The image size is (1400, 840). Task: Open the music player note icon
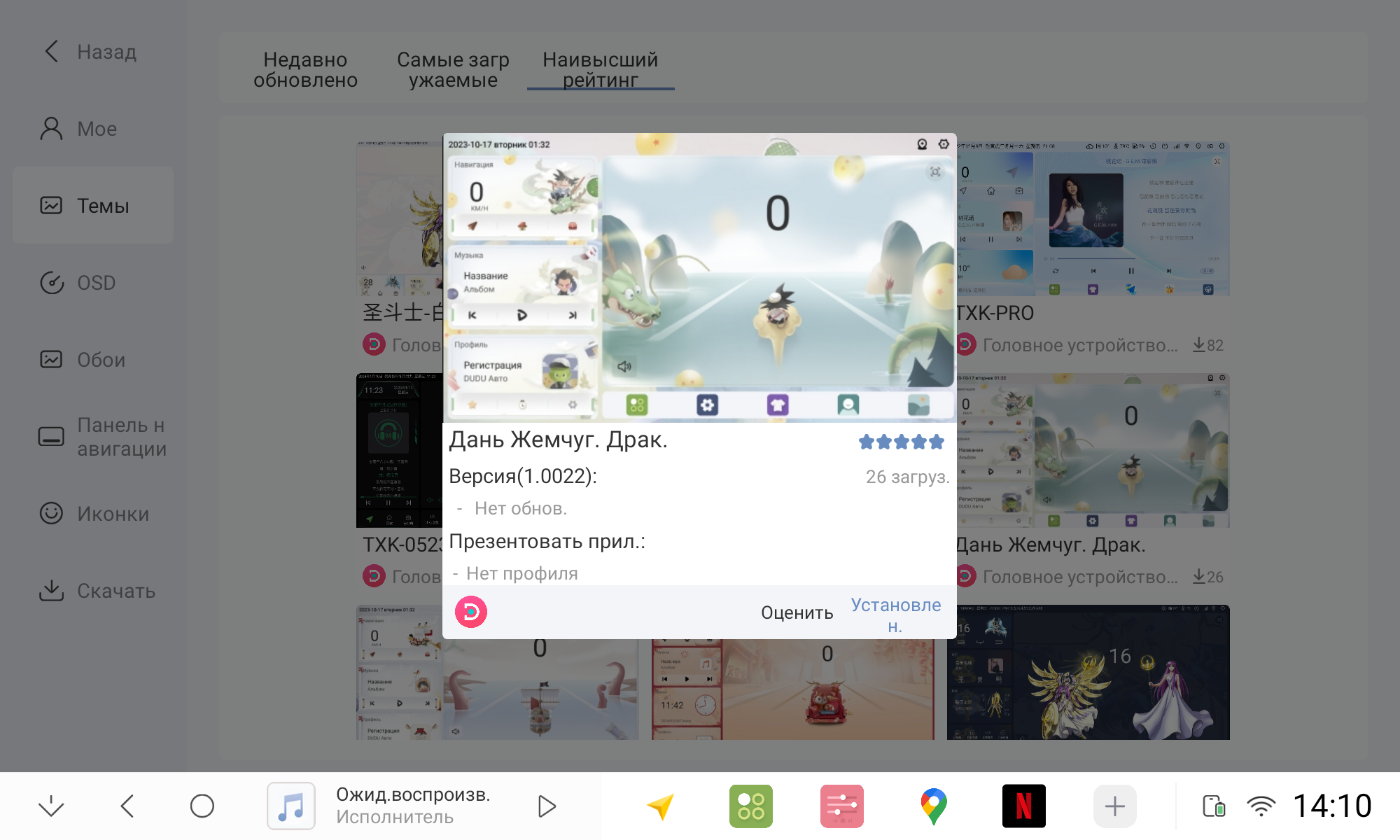(291, 806)
